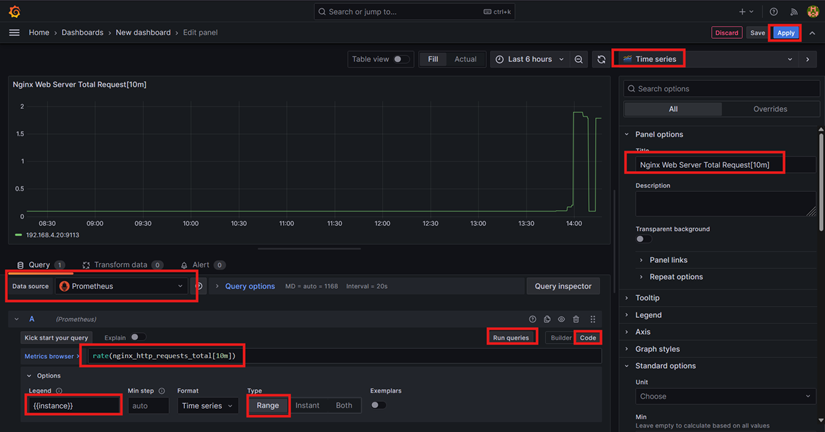Select the Overrides tab
Image resolution: width=825 pixels, height=432 pixels.
pyautogui.click(x=770, y=109)
